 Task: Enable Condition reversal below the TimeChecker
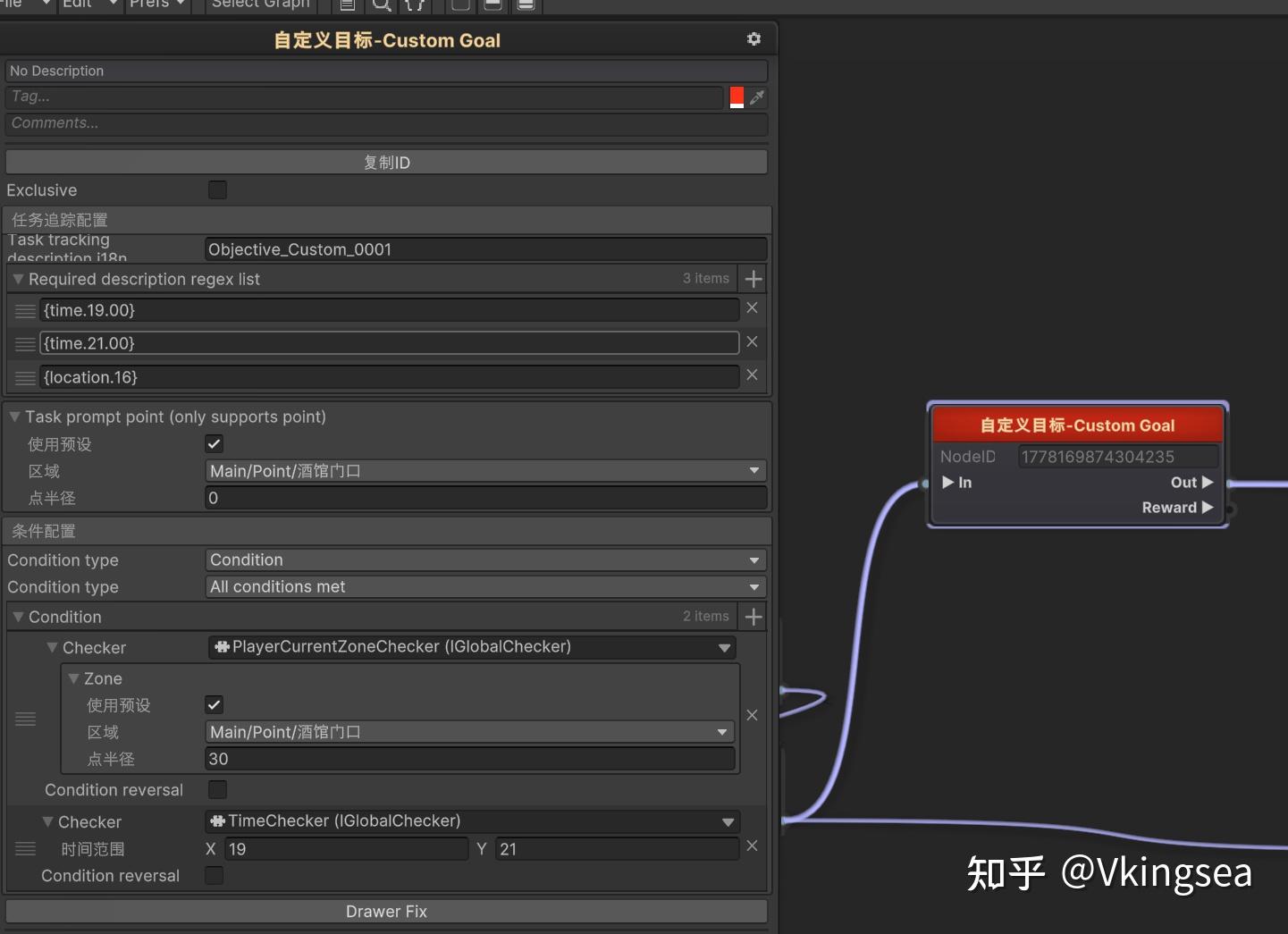(215, 876)
